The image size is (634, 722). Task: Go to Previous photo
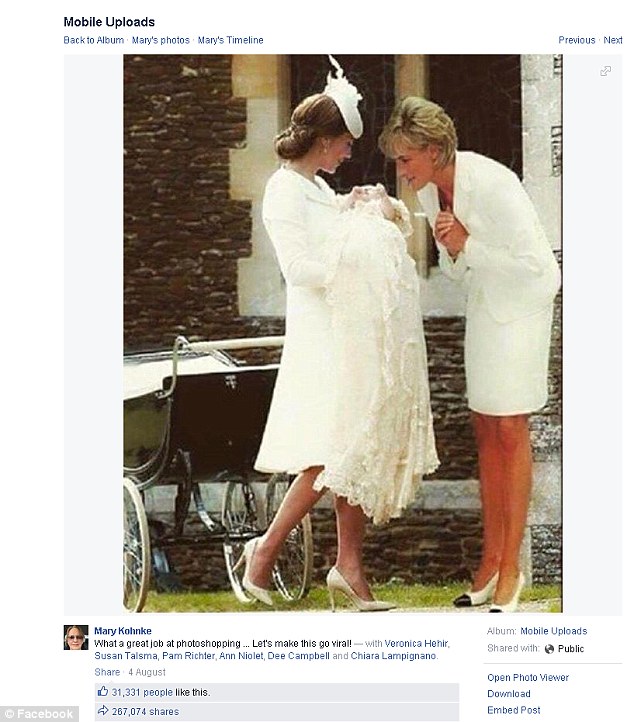576,40
